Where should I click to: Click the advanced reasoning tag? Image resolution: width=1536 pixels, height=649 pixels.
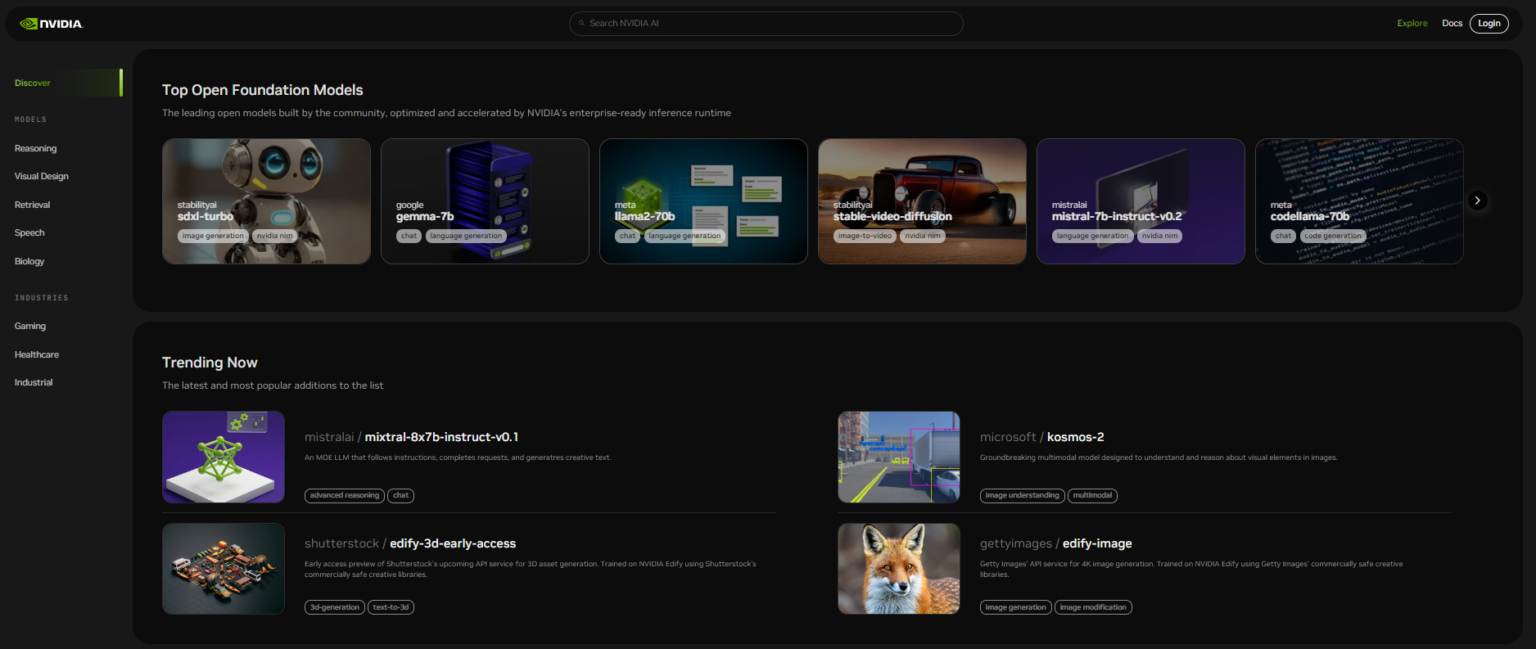(x=345, y=495)
